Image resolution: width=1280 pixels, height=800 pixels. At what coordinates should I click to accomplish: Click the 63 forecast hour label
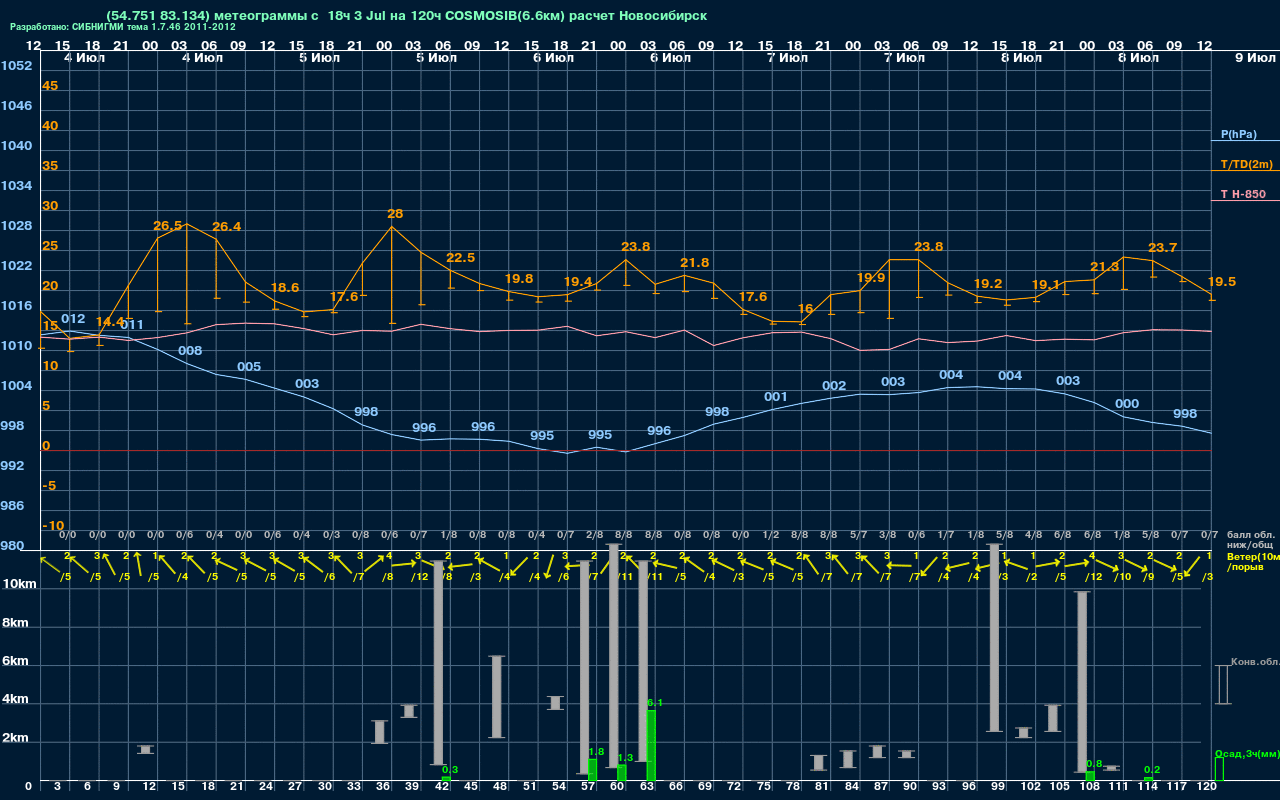647,787
